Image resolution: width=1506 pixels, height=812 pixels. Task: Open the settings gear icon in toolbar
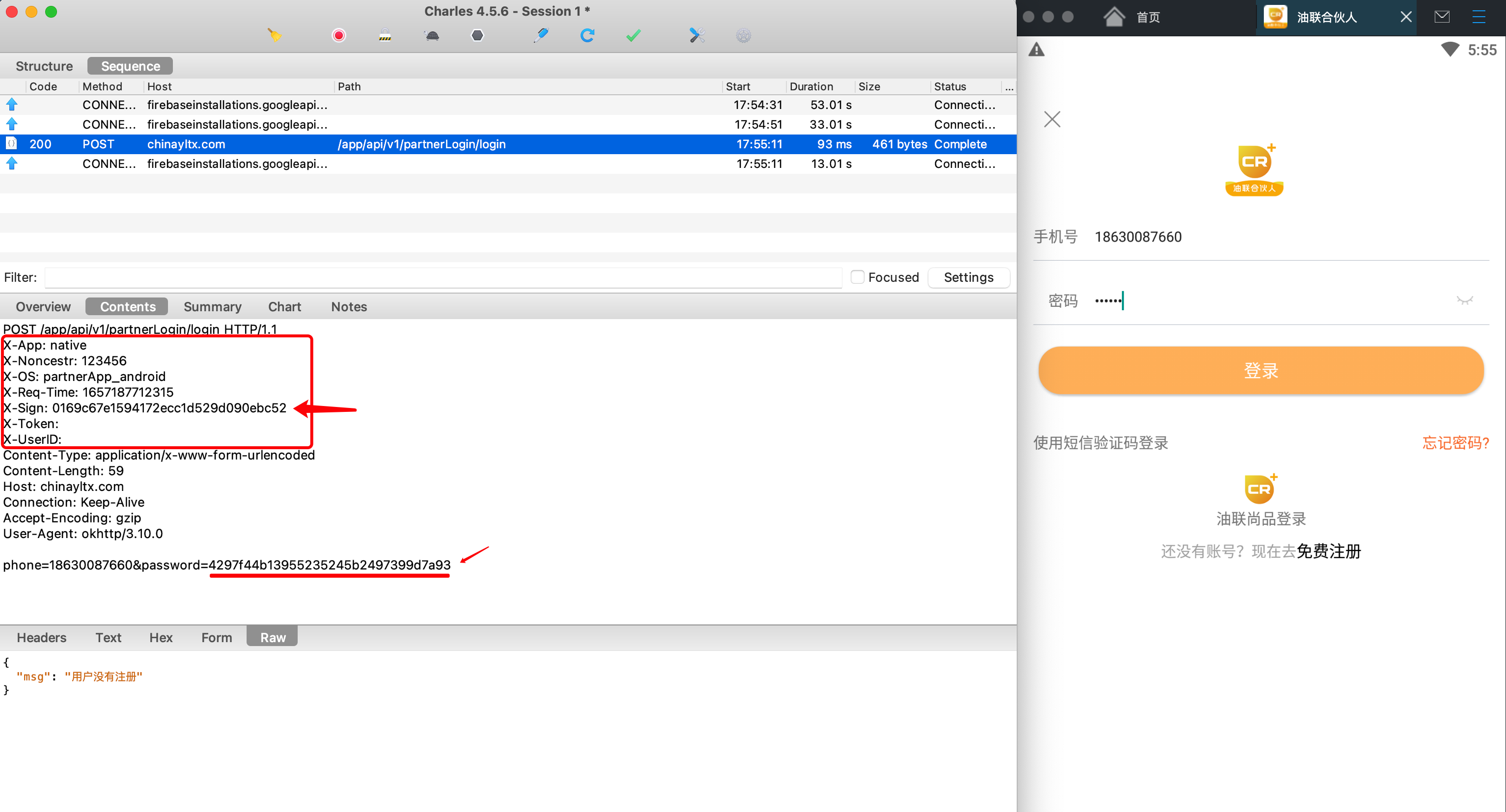point(743,36)
